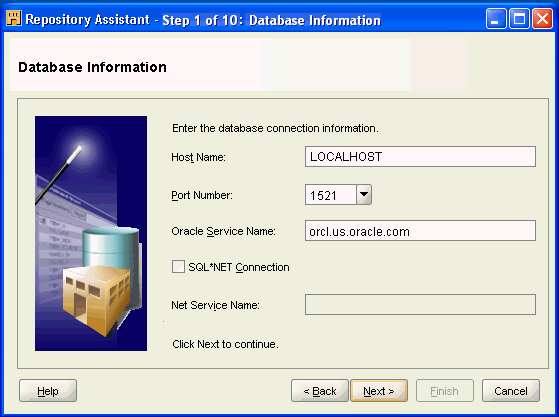Select the Net Service Name field
The image size is (559, 417).
point(420,305)
